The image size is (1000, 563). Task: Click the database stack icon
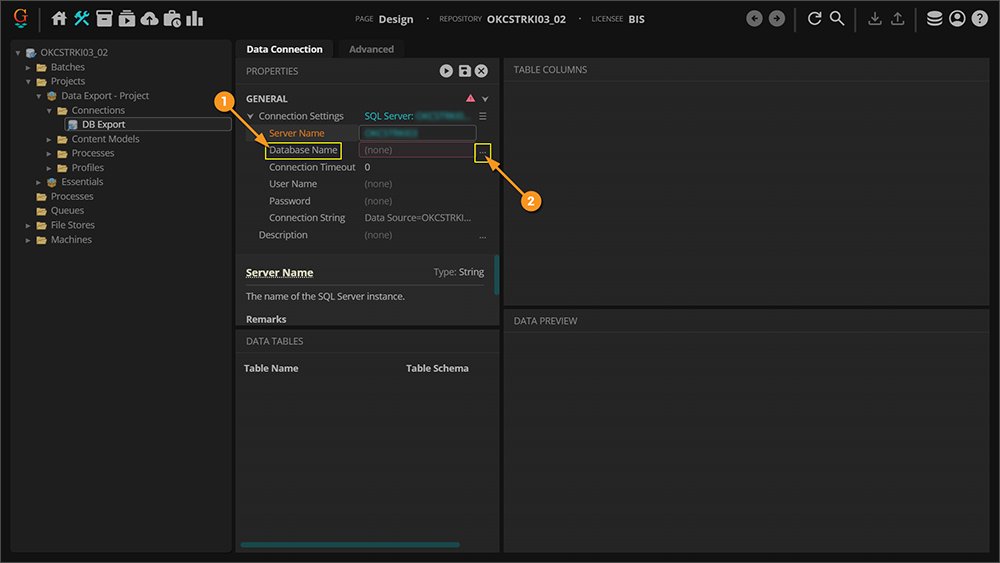click(x=934, y=19)
